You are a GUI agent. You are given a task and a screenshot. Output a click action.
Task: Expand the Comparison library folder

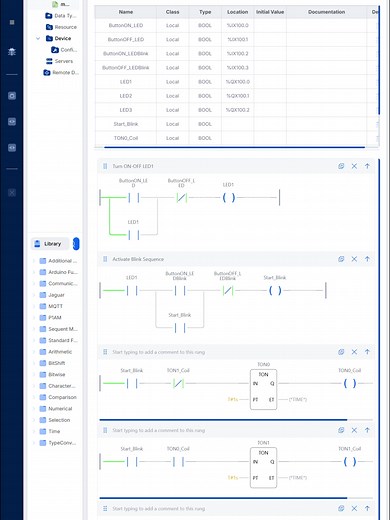point(34,397)
